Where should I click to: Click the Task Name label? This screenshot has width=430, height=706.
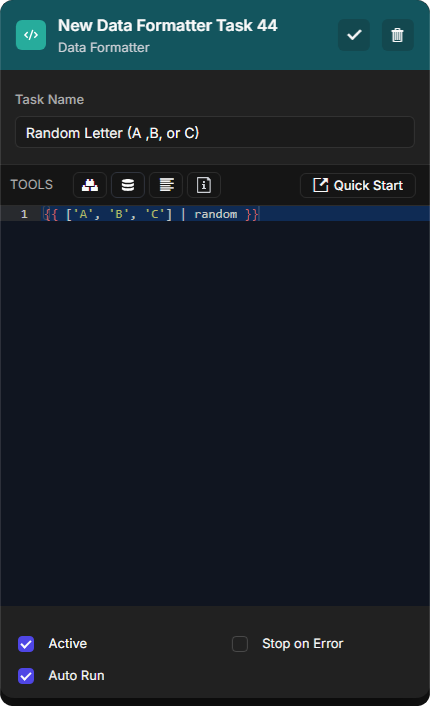(50, 100)
